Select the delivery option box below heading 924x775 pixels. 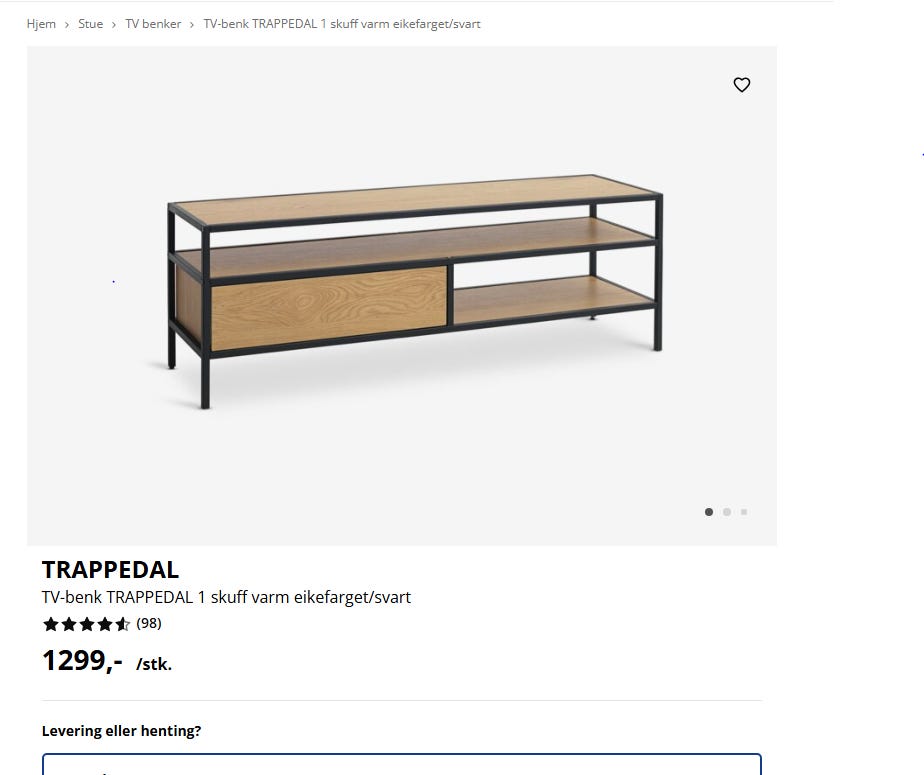[x=402, y=764]
